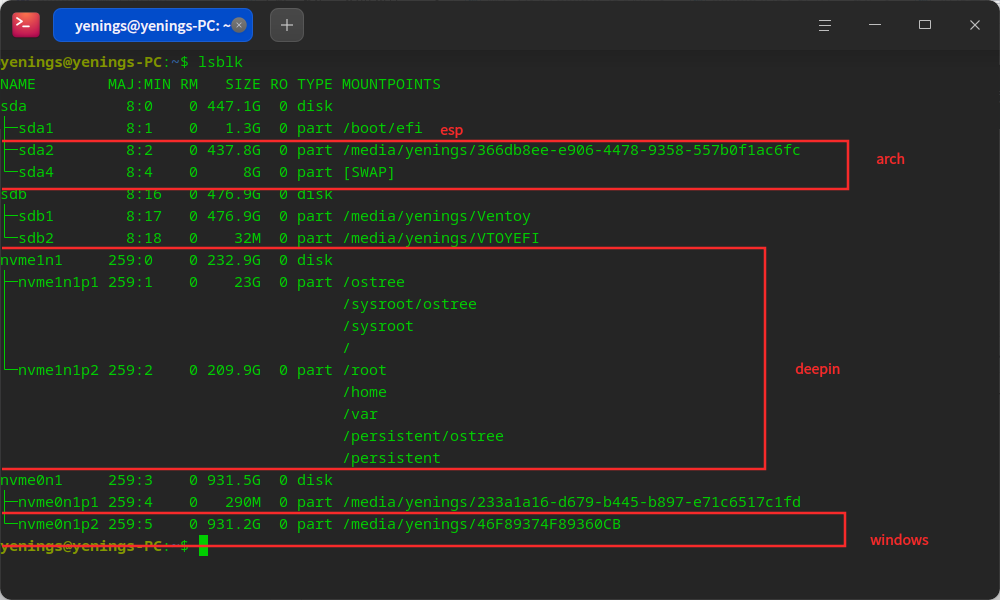
Task: Click the /home mountpoint line
Action: pyautogui.click(x=365, y=392)
